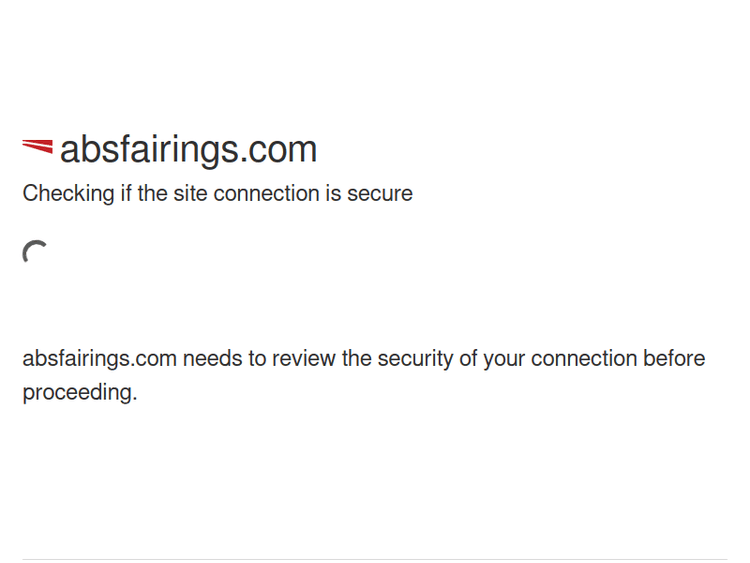Select the word "connection" in the subtitle
This screenshot has height=563, width=750.
[x=265, y=194]
